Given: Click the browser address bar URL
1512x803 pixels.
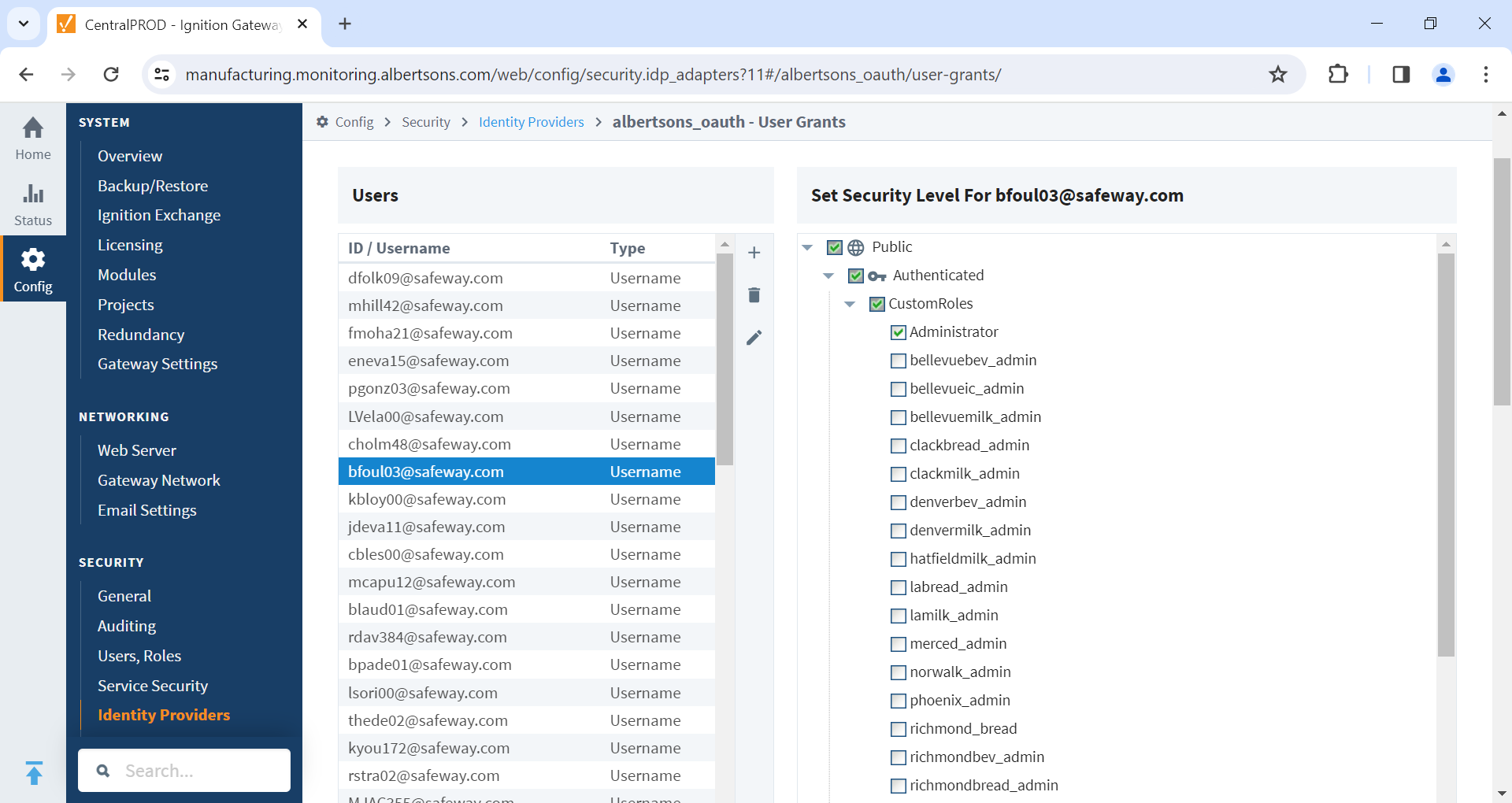Looking at the screenshot, I should tap(593, 74).
